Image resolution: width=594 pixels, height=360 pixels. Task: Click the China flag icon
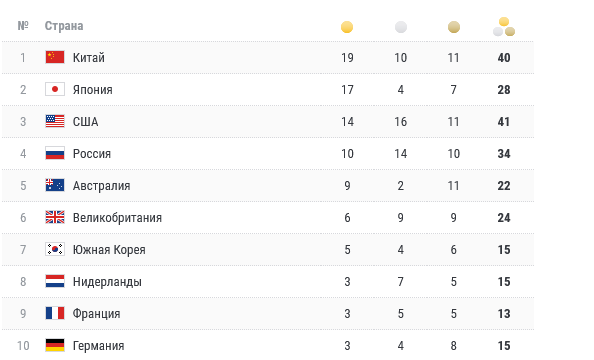55,57
